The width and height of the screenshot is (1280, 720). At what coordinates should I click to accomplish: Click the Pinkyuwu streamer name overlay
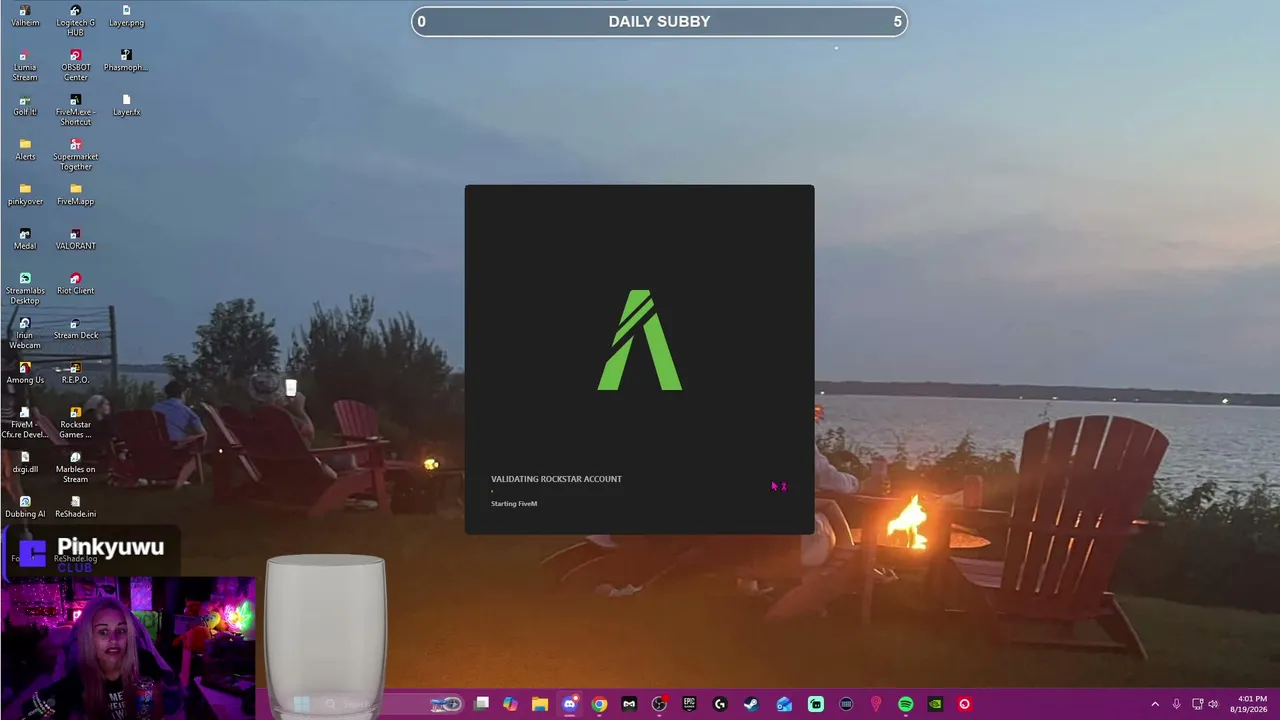110,547
